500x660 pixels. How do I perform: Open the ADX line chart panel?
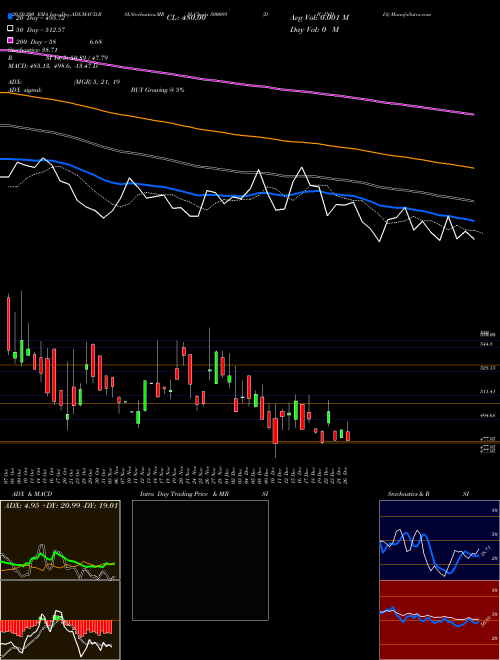[x=60, y=540]
